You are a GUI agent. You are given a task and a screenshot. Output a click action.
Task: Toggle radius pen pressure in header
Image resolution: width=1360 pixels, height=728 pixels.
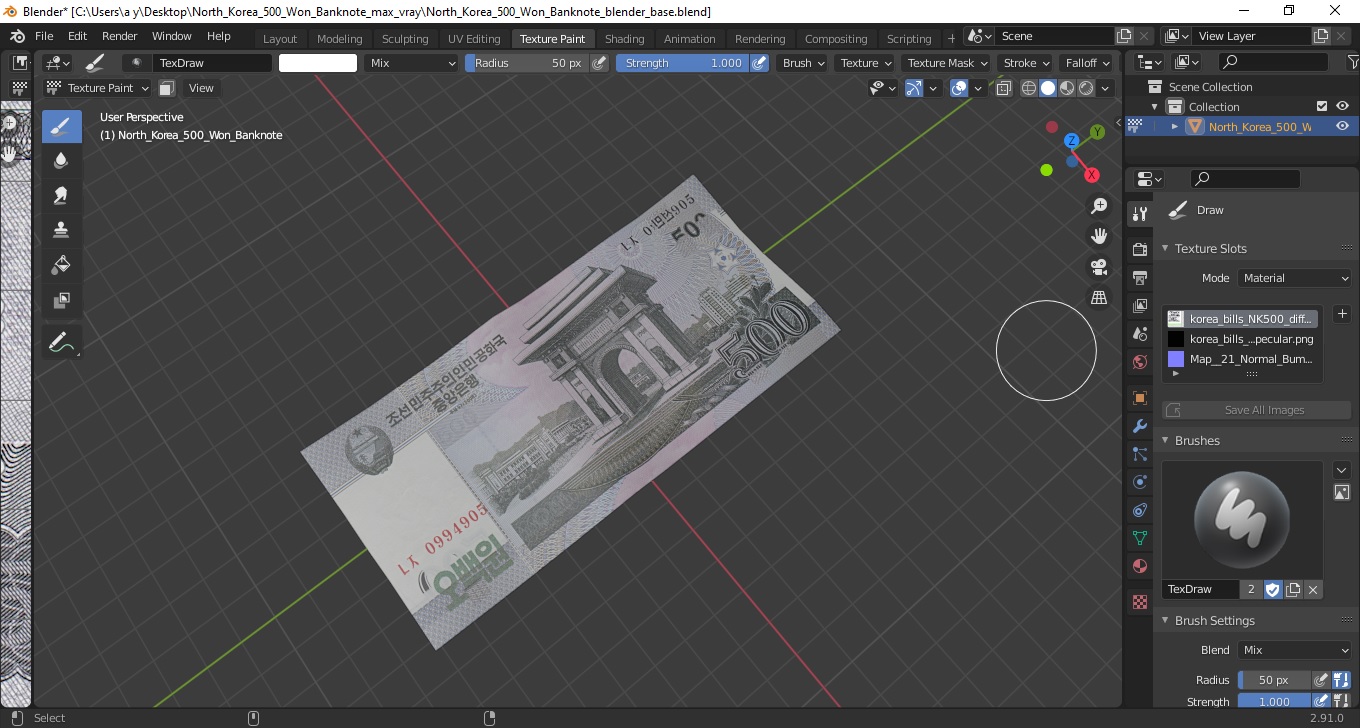(599, 63)
